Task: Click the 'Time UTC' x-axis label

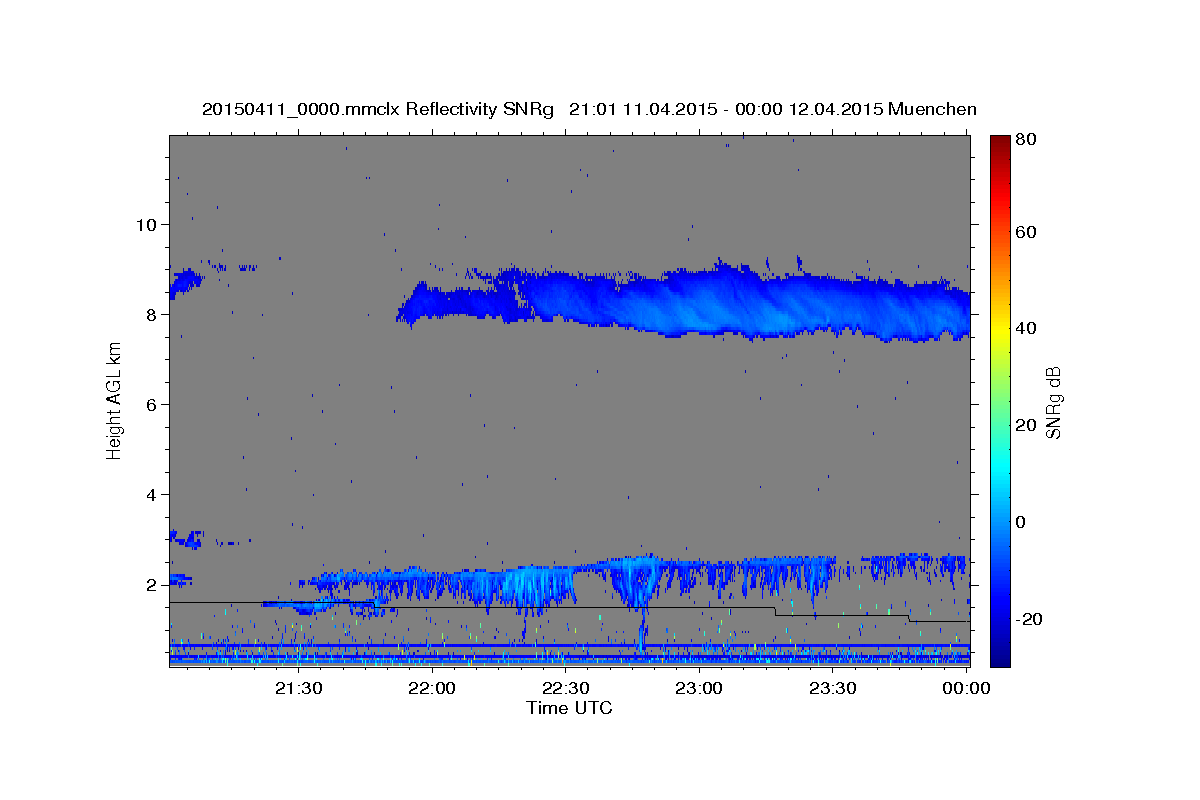Action: click(569, 708)
